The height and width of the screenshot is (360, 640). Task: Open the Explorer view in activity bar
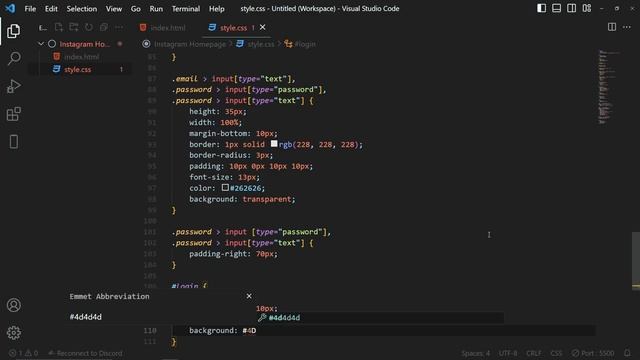(13, 31)
